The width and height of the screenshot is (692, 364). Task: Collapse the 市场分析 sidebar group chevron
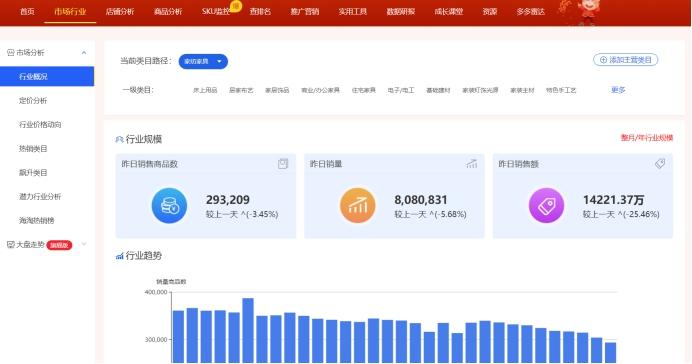pos(84,53)
